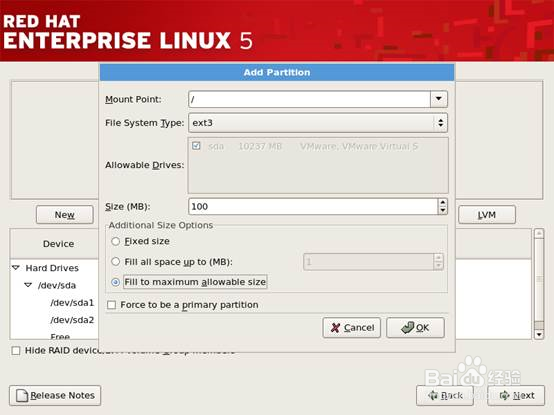Screen dimensions: 554x415
Task: Select the Fixed size radio option
Action: pyautogui.click(x=116, y=241)
